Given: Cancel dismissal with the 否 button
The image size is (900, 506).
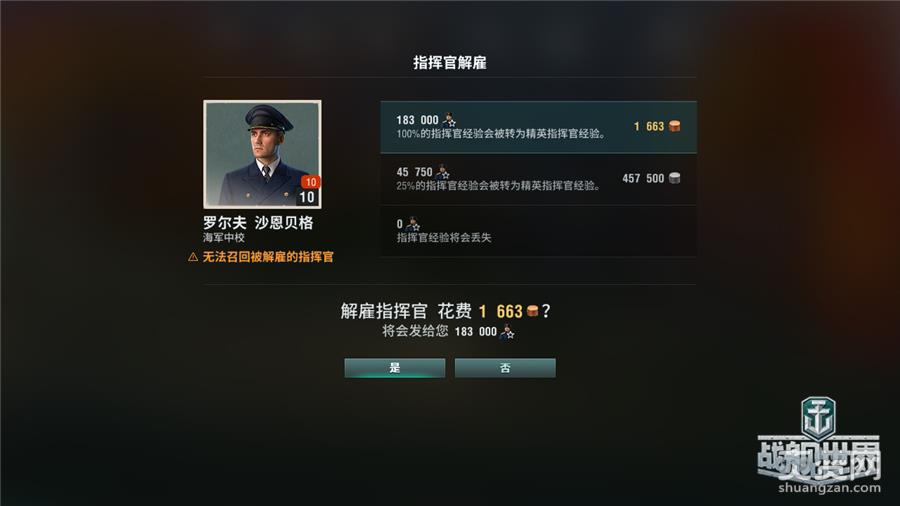Looking at the screenshot, I should (505, 368).
